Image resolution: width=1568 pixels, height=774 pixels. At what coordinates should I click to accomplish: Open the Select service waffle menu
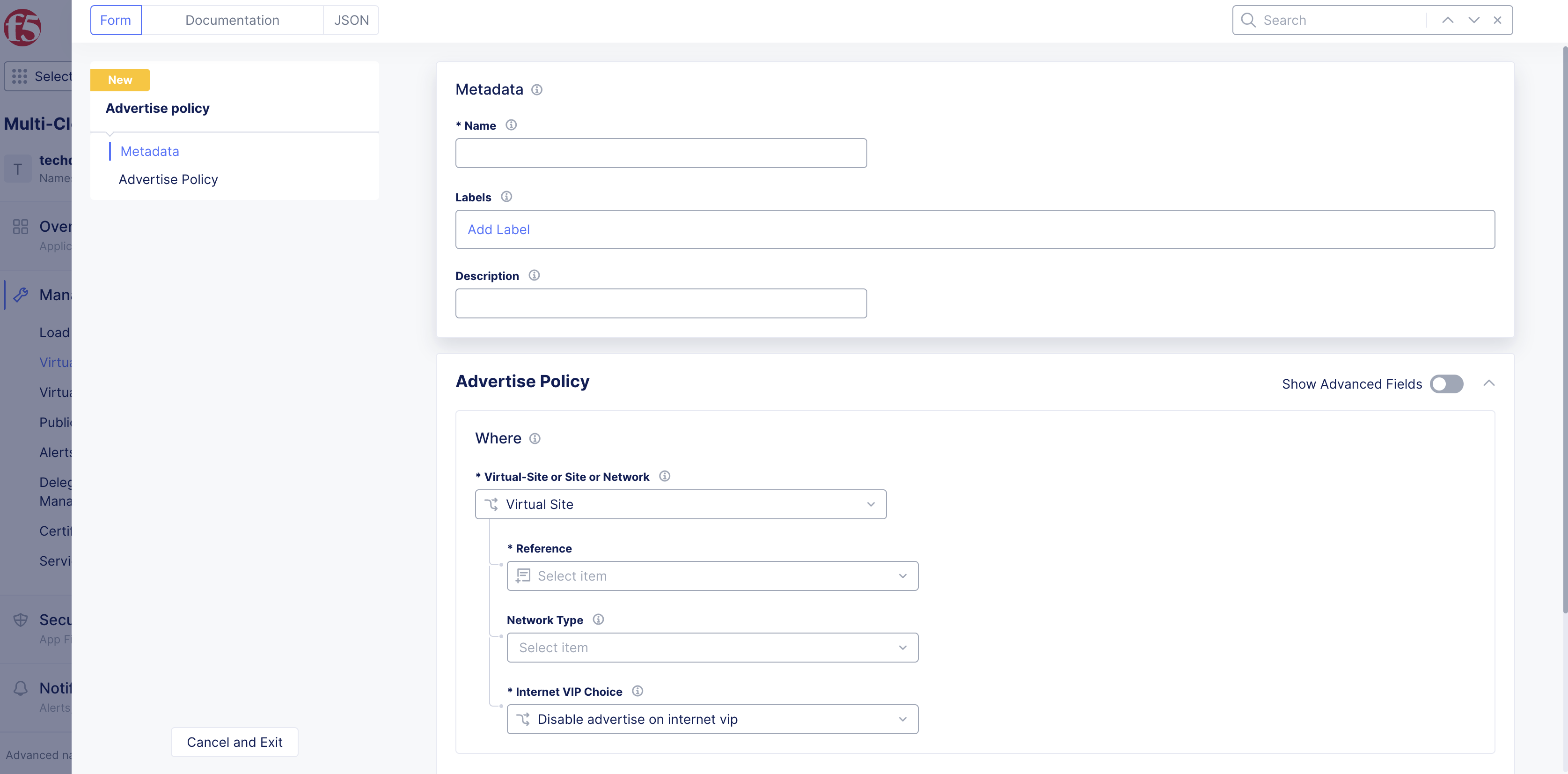pyautogui.click(x=20, y=76)
